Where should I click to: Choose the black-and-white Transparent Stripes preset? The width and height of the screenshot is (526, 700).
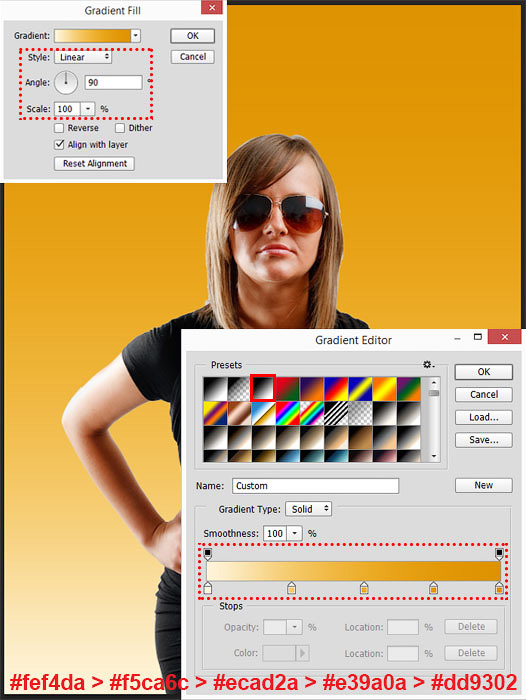pos(336,413)
